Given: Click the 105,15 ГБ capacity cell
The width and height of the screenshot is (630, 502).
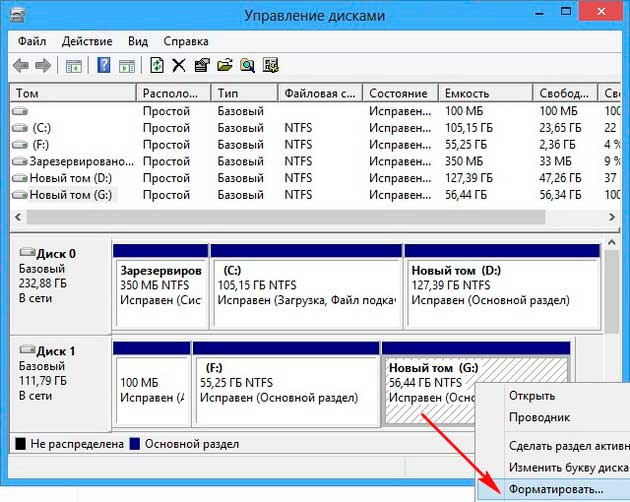Looking at the screenshot, I should [468, 128].
